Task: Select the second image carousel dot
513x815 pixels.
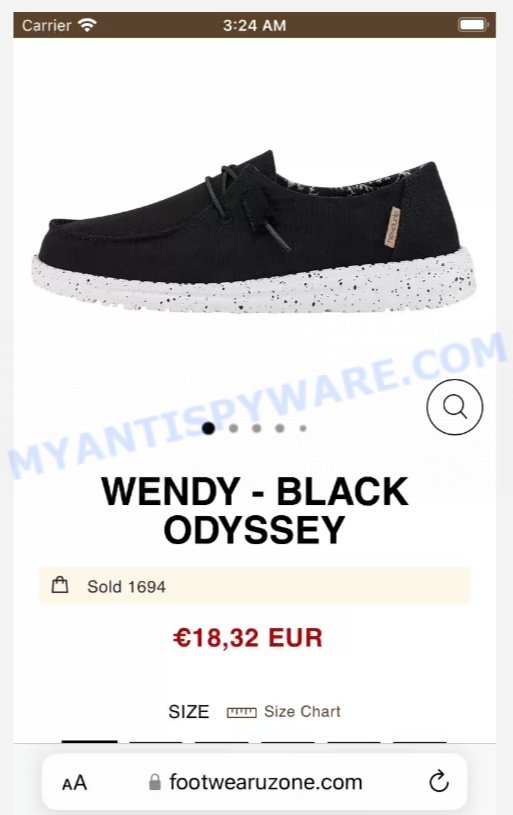Action: click(x=233, y=428)
